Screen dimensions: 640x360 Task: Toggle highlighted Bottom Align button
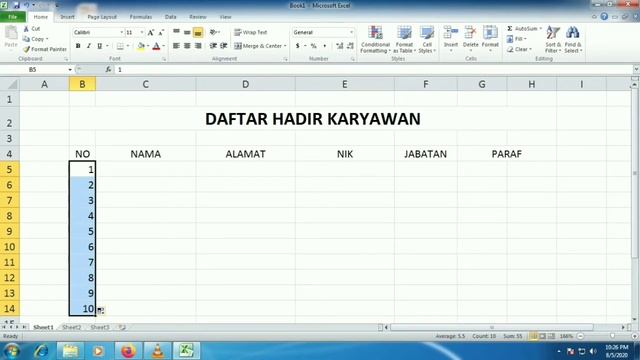click(198, 32)
